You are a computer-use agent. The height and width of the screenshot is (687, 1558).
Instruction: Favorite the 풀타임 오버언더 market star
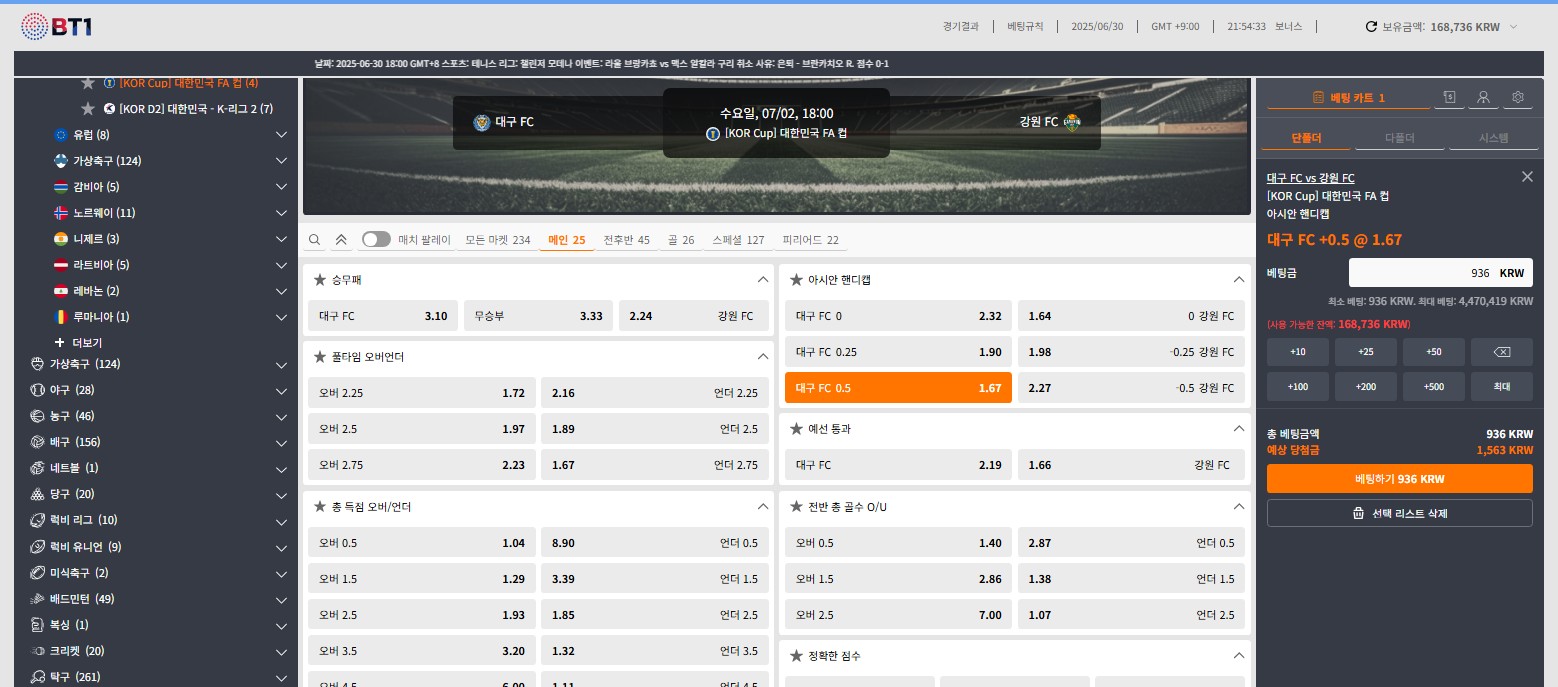[x=320, y=357]
